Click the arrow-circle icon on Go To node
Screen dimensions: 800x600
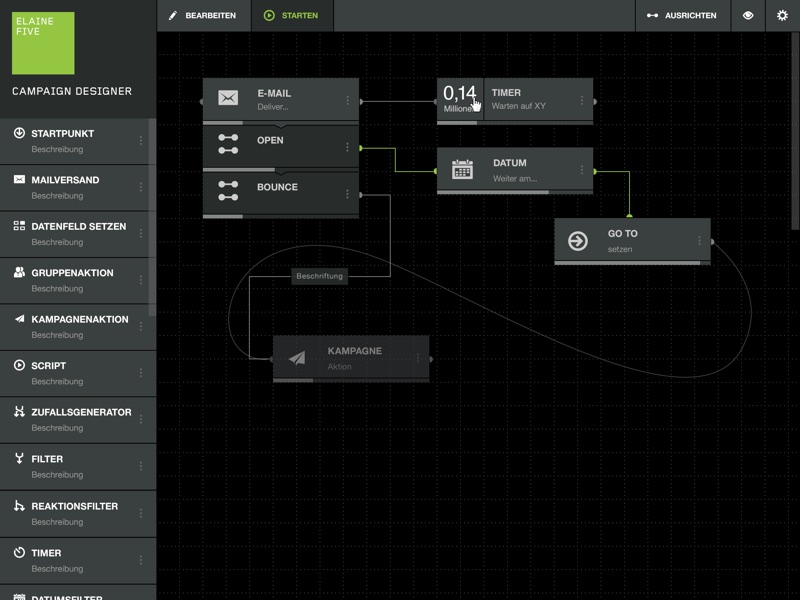tap(578, 241)
